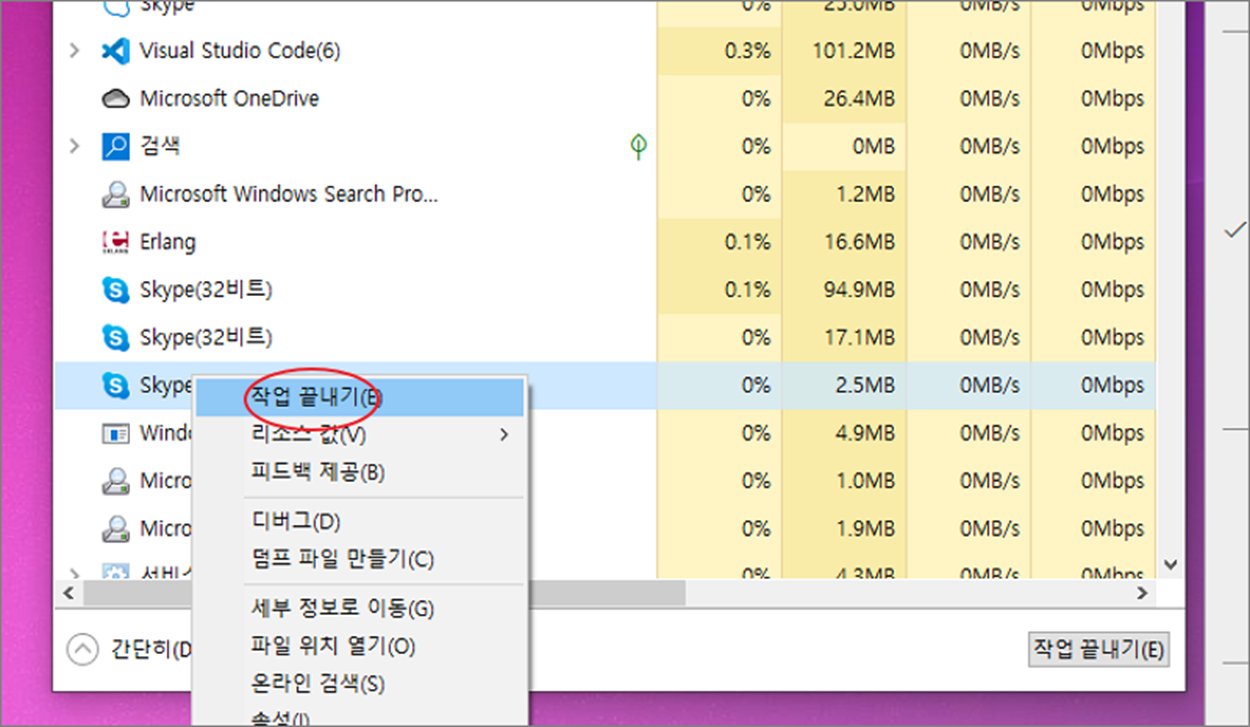The width and height of the screenshot is (1250, 727).
Task: Click the Micro... process icon in 1.0MB row
Action: [116, 481]
